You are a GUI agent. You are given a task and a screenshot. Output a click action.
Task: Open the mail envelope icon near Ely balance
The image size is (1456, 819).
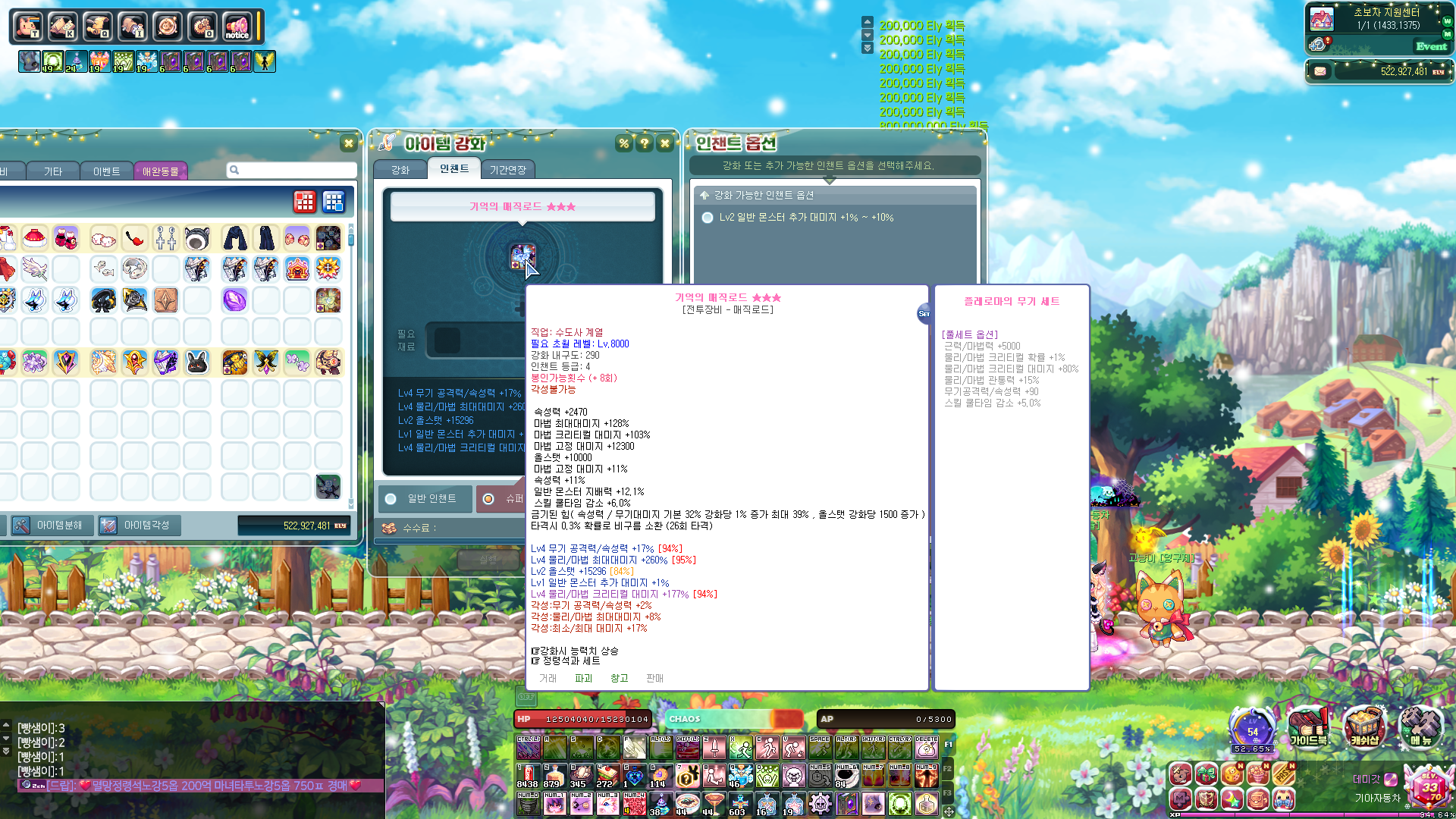[x=1320, y=71]
